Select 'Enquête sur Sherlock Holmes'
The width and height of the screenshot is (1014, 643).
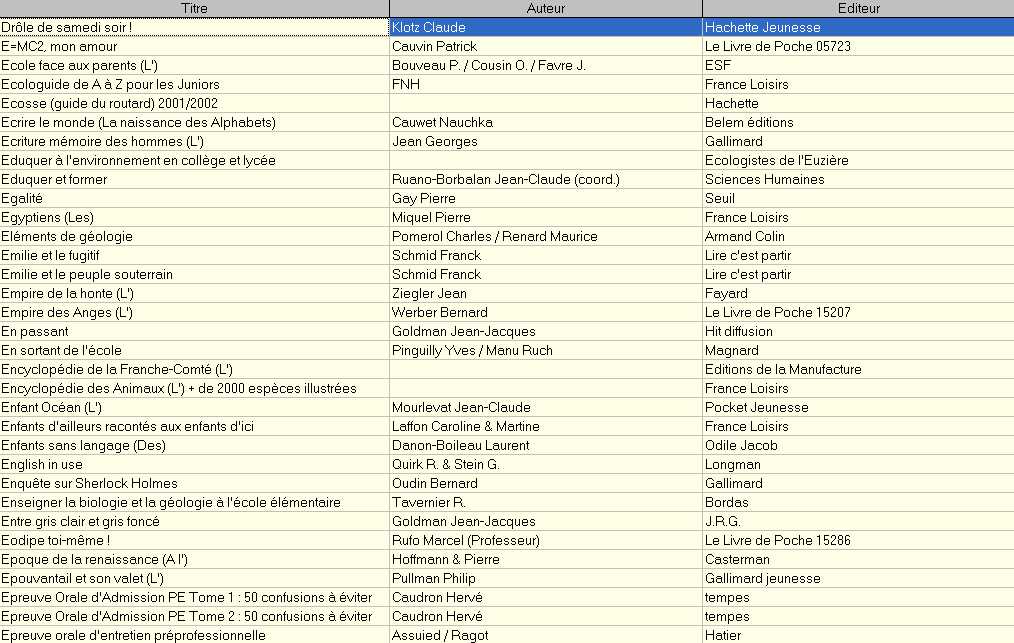(x=89, y=483)
